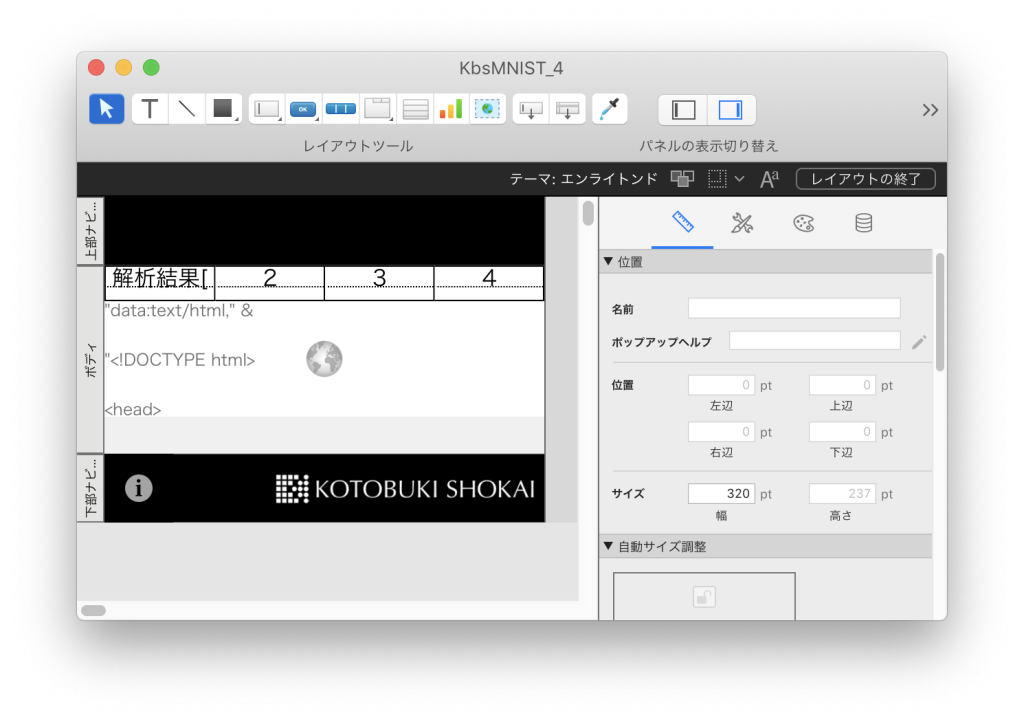Select the Chart tool
Screen dimensions: 1024x722
pos(451,109)
